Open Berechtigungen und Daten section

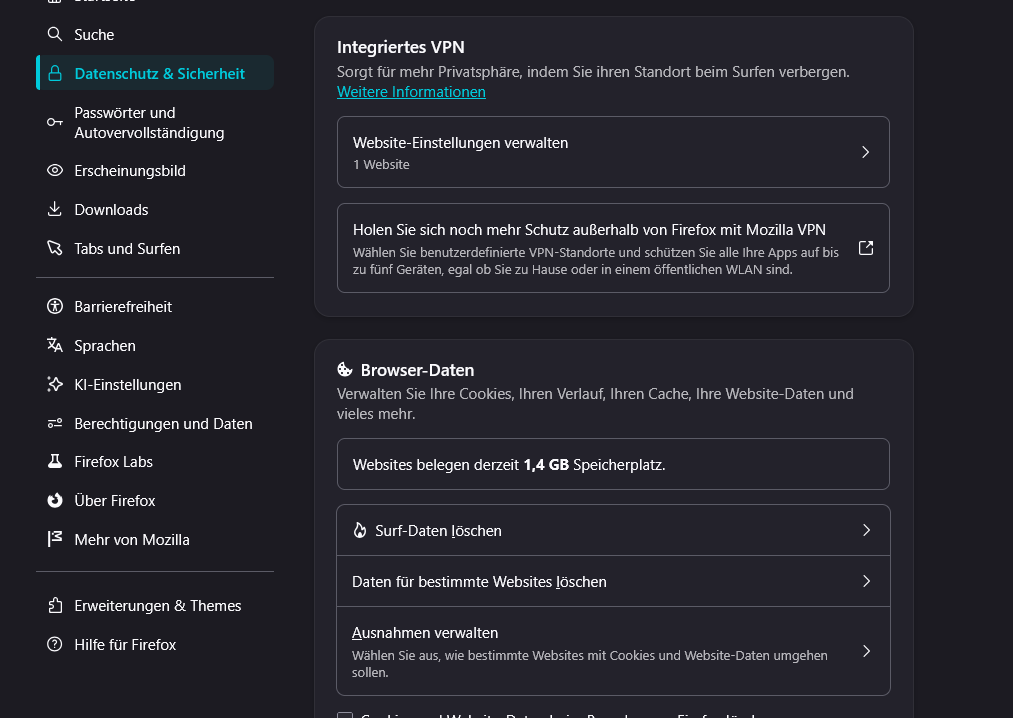coord(155,423)
